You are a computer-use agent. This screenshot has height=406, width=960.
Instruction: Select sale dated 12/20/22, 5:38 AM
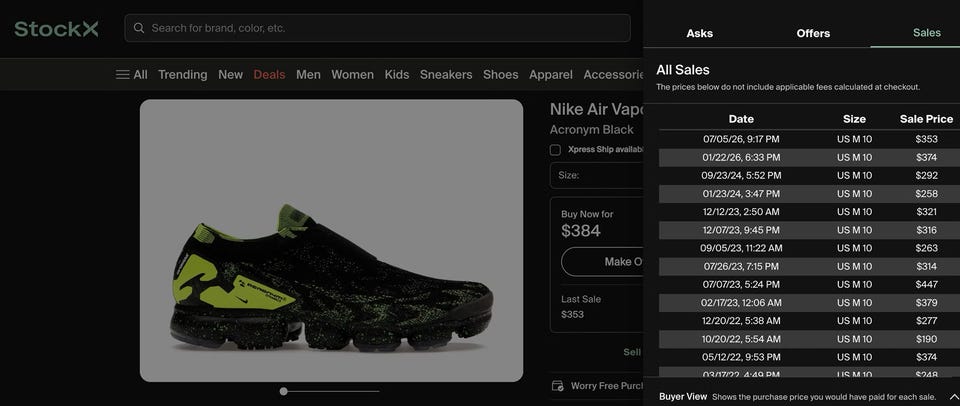809,320
